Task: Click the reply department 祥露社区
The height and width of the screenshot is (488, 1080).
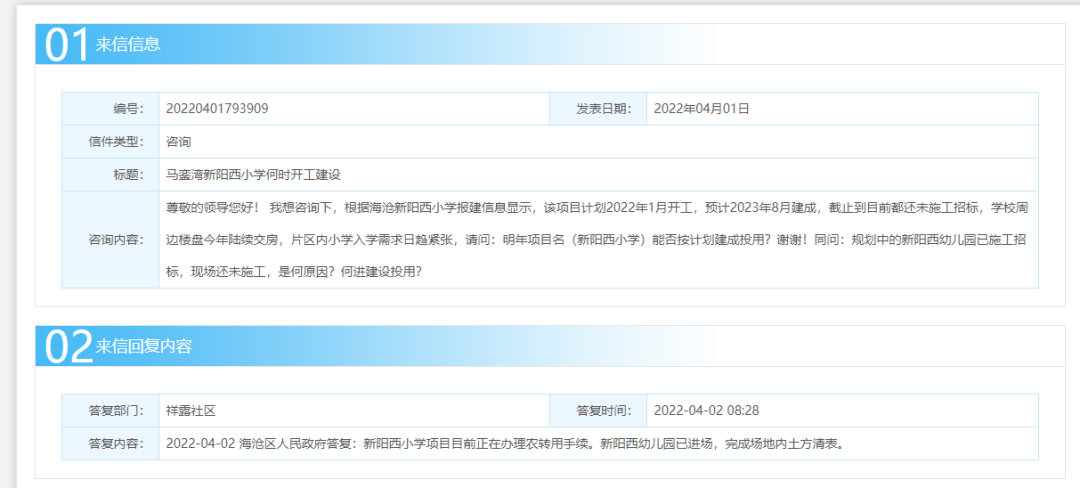Action: tap(191, 410)
